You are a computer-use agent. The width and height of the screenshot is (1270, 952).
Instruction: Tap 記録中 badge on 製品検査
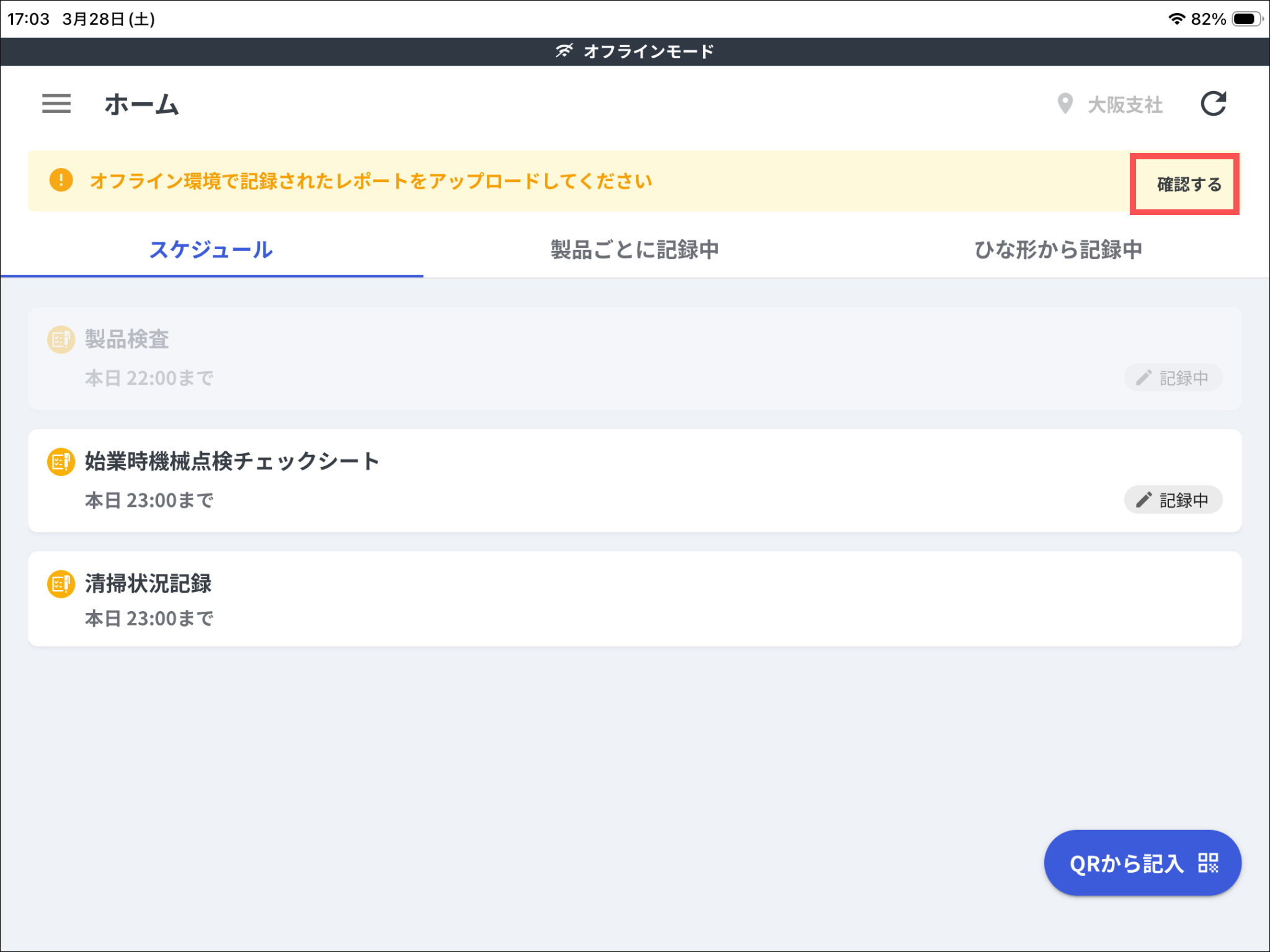[1173, 378]
